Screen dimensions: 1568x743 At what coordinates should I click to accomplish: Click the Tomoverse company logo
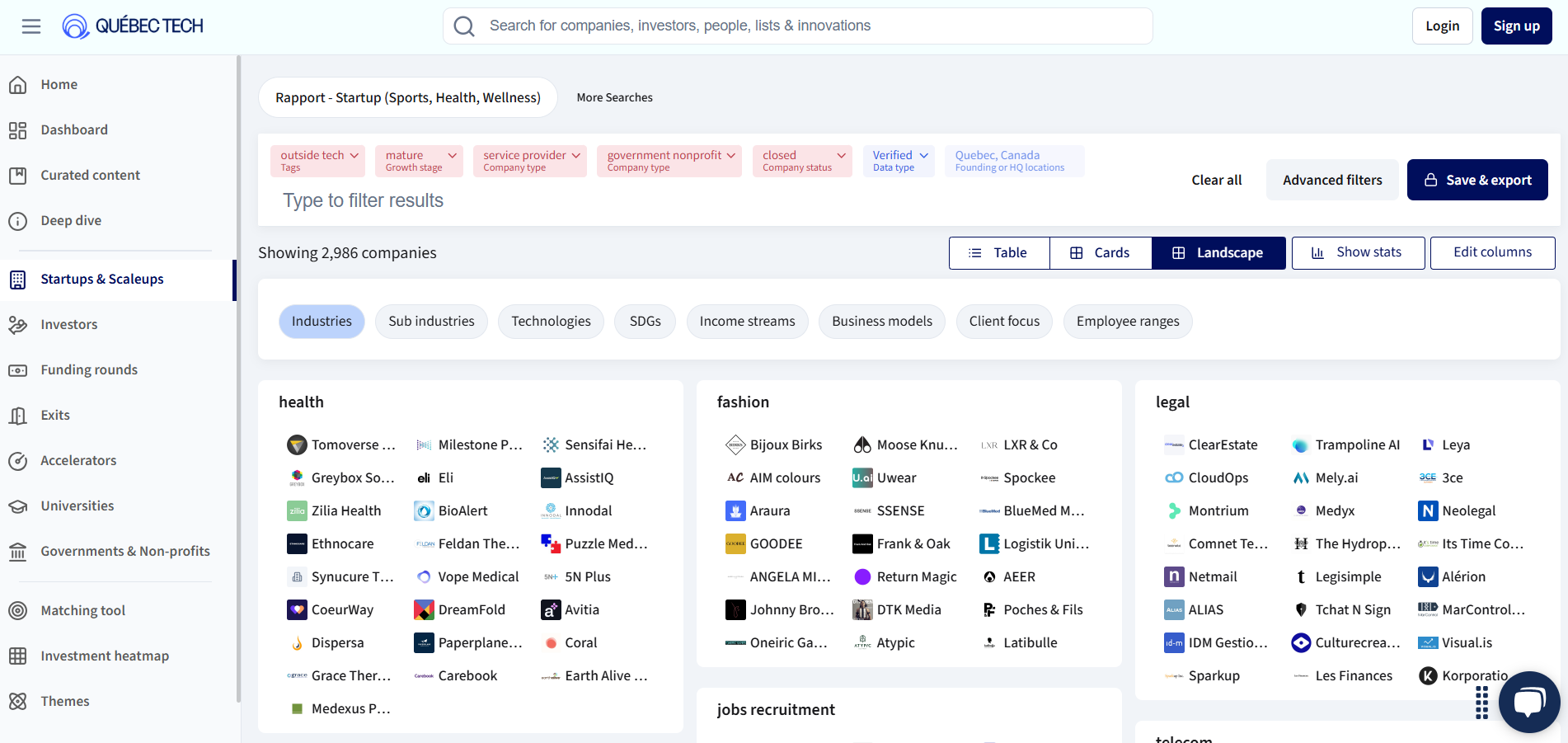(x=297, y=444)
